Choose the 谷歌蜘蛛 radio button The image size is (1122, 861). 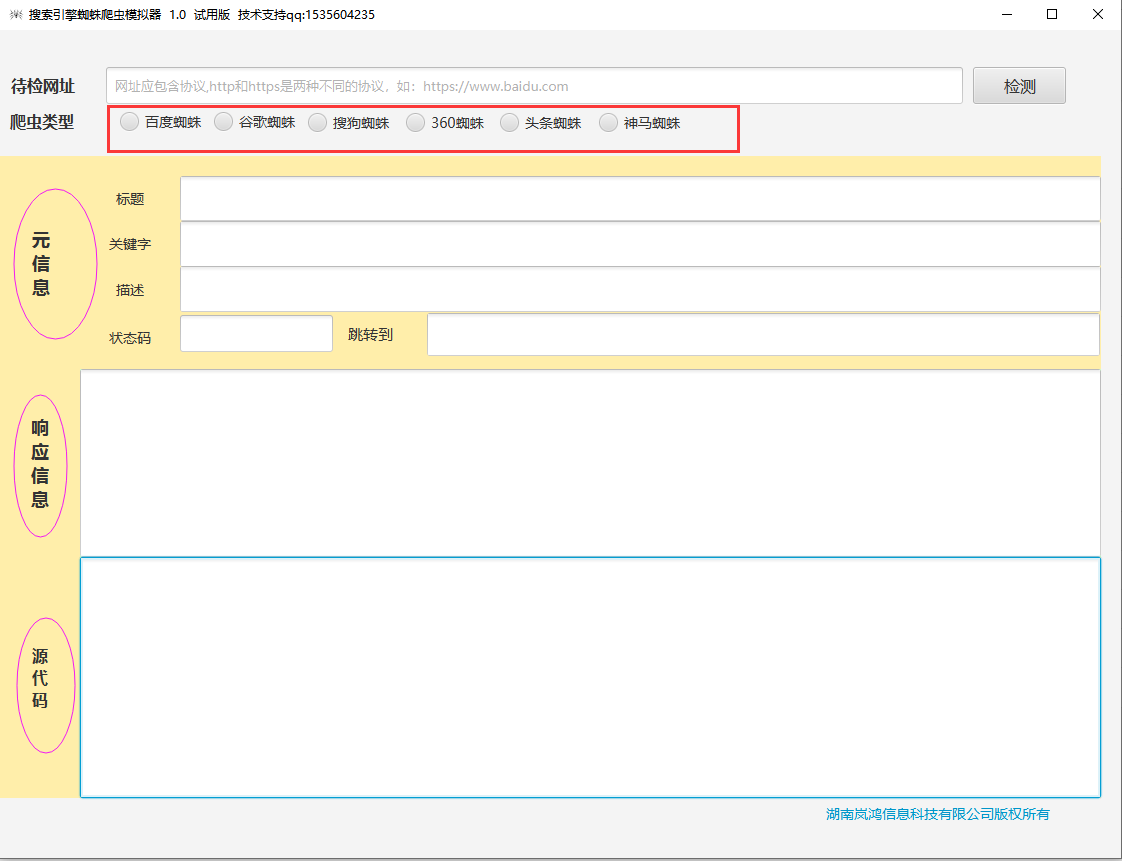[224, 123]
